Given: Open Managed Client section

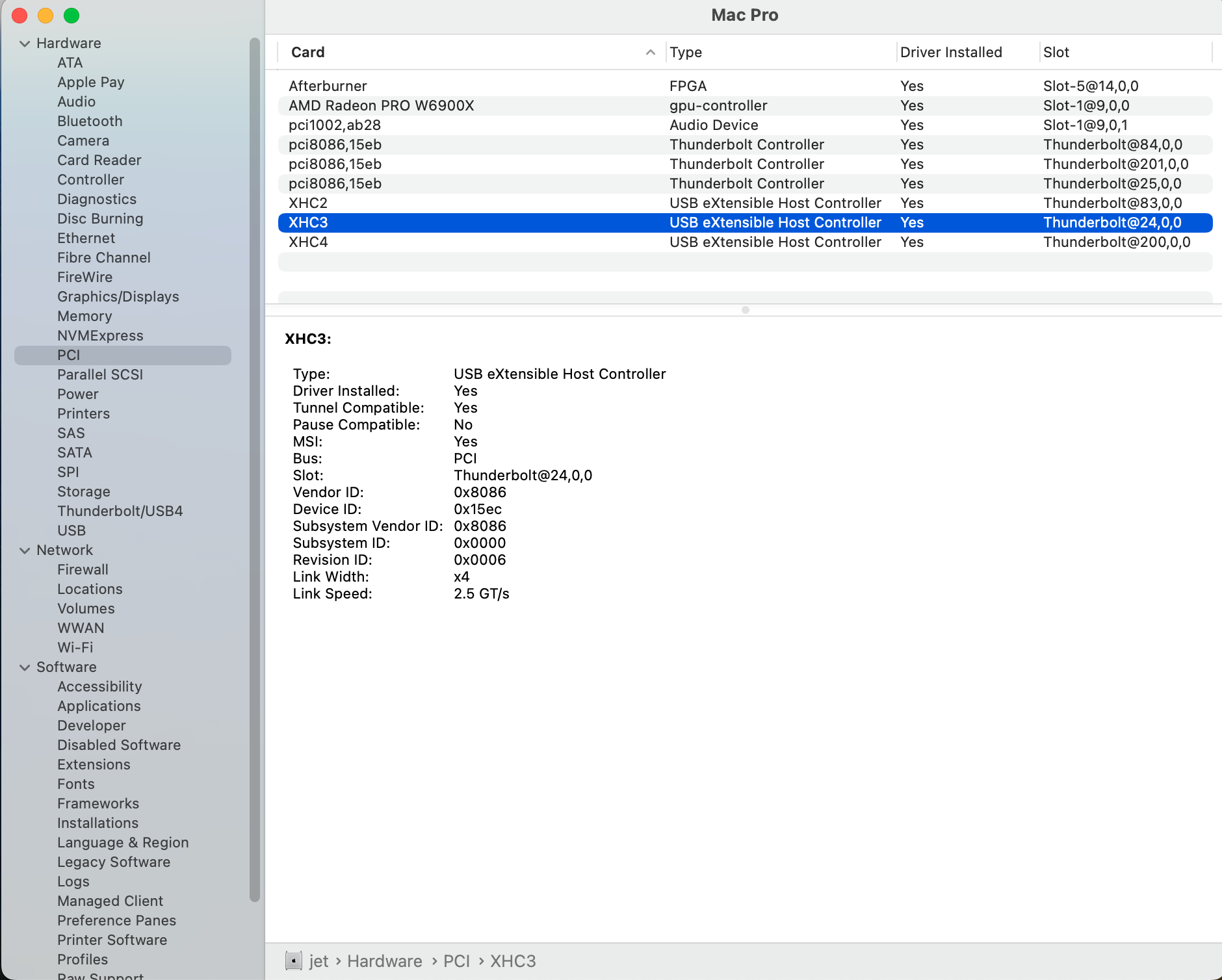Looking at the screenshot, I should click(110, 901).
